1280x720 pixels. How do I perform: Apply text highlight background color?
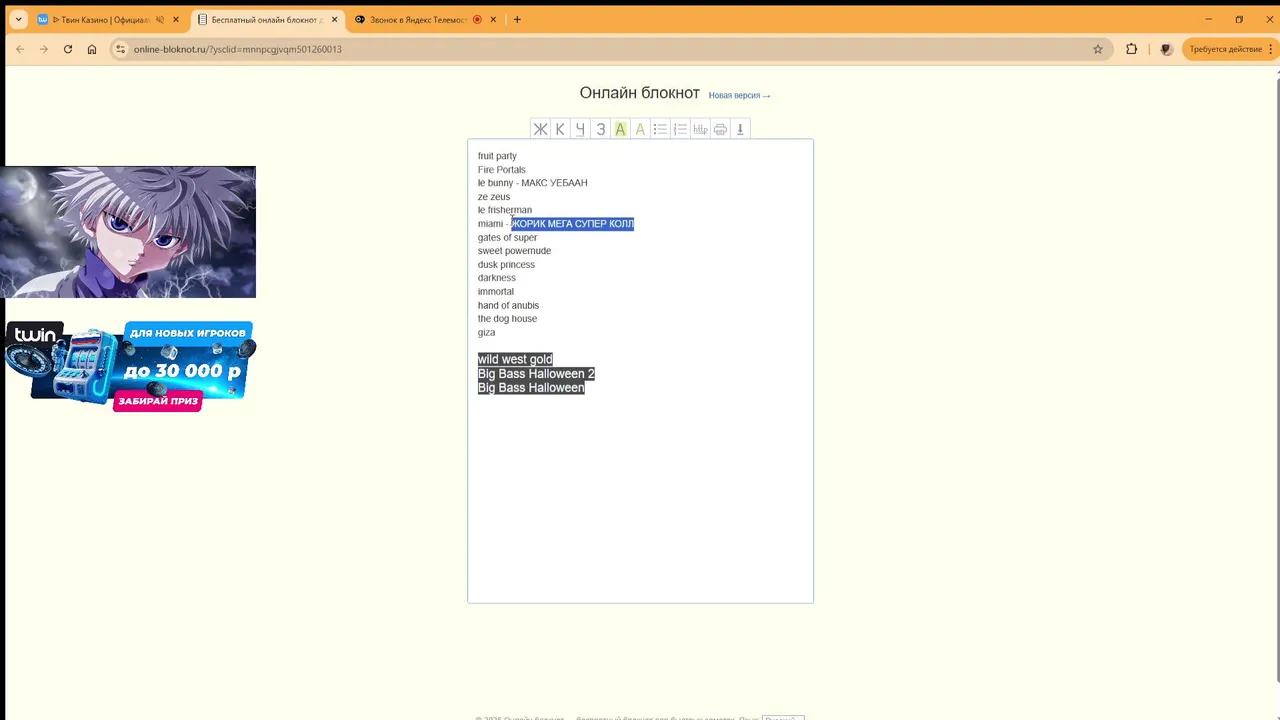[x=620, y=129]
